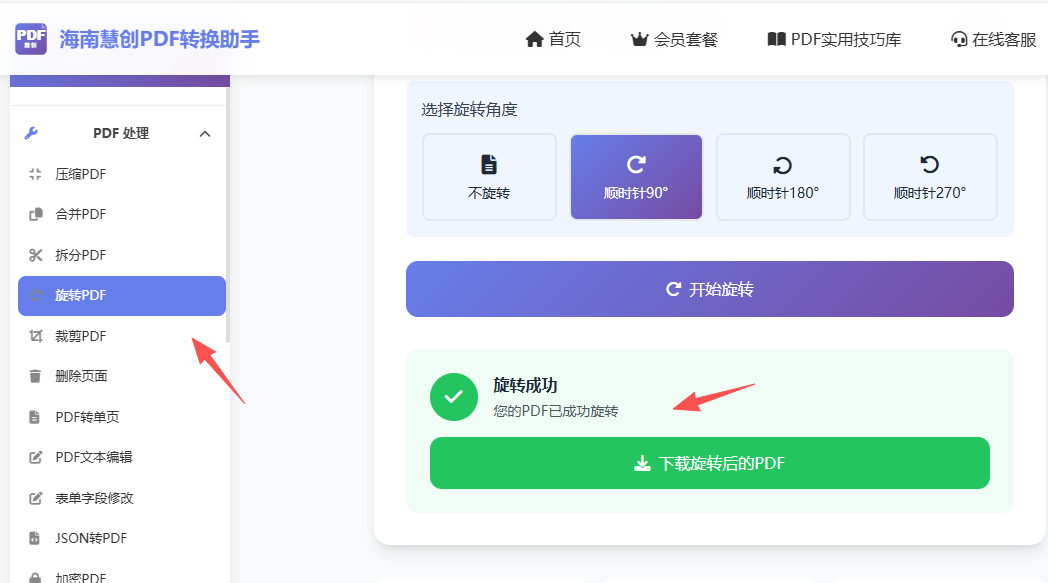1048x583 pixels.
Task: Click the edit icon beside 表单字段修改
Action: point(35,498)
